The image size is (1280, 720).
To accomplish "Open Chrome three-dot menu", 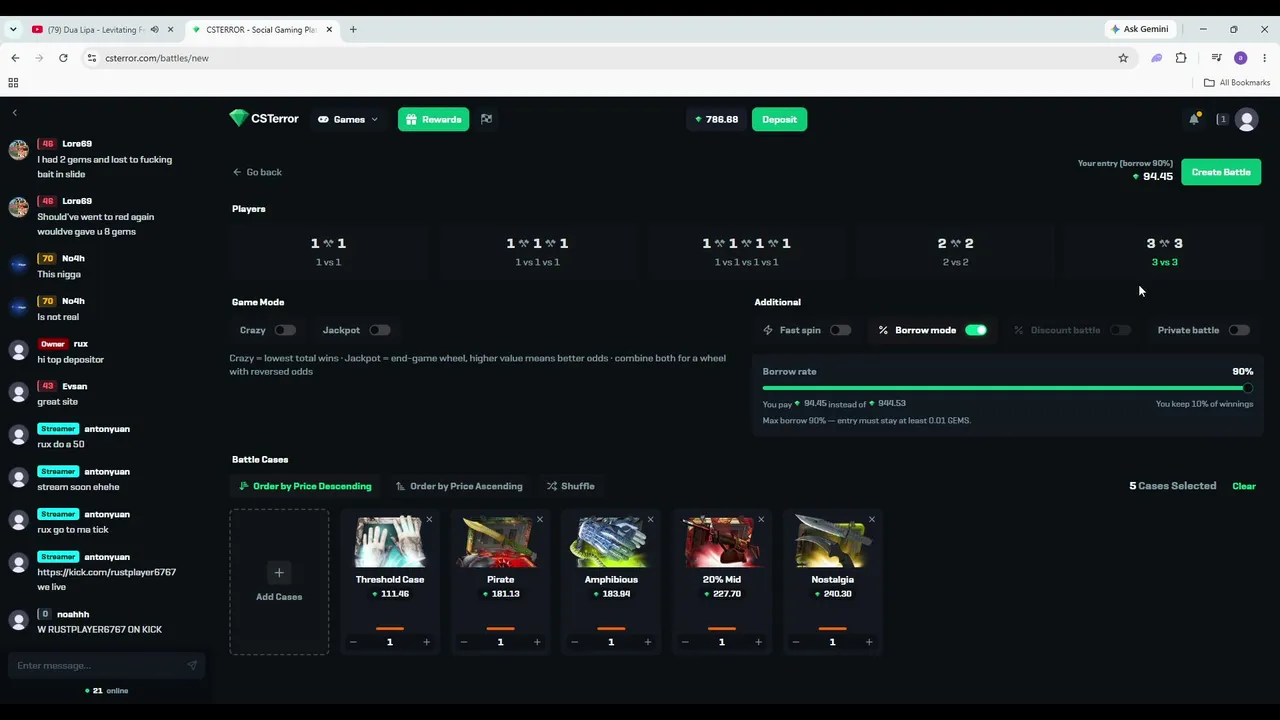I will pos(1264,58).
